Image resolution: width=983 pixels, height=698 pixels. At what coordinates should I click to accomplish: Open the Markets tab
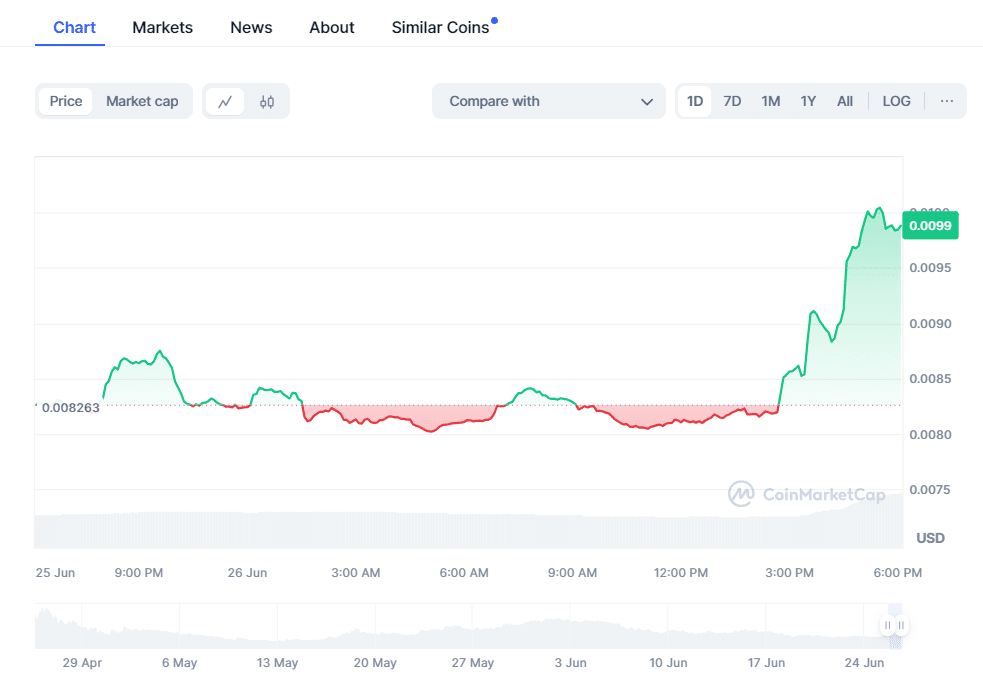[x=162, y=28]
